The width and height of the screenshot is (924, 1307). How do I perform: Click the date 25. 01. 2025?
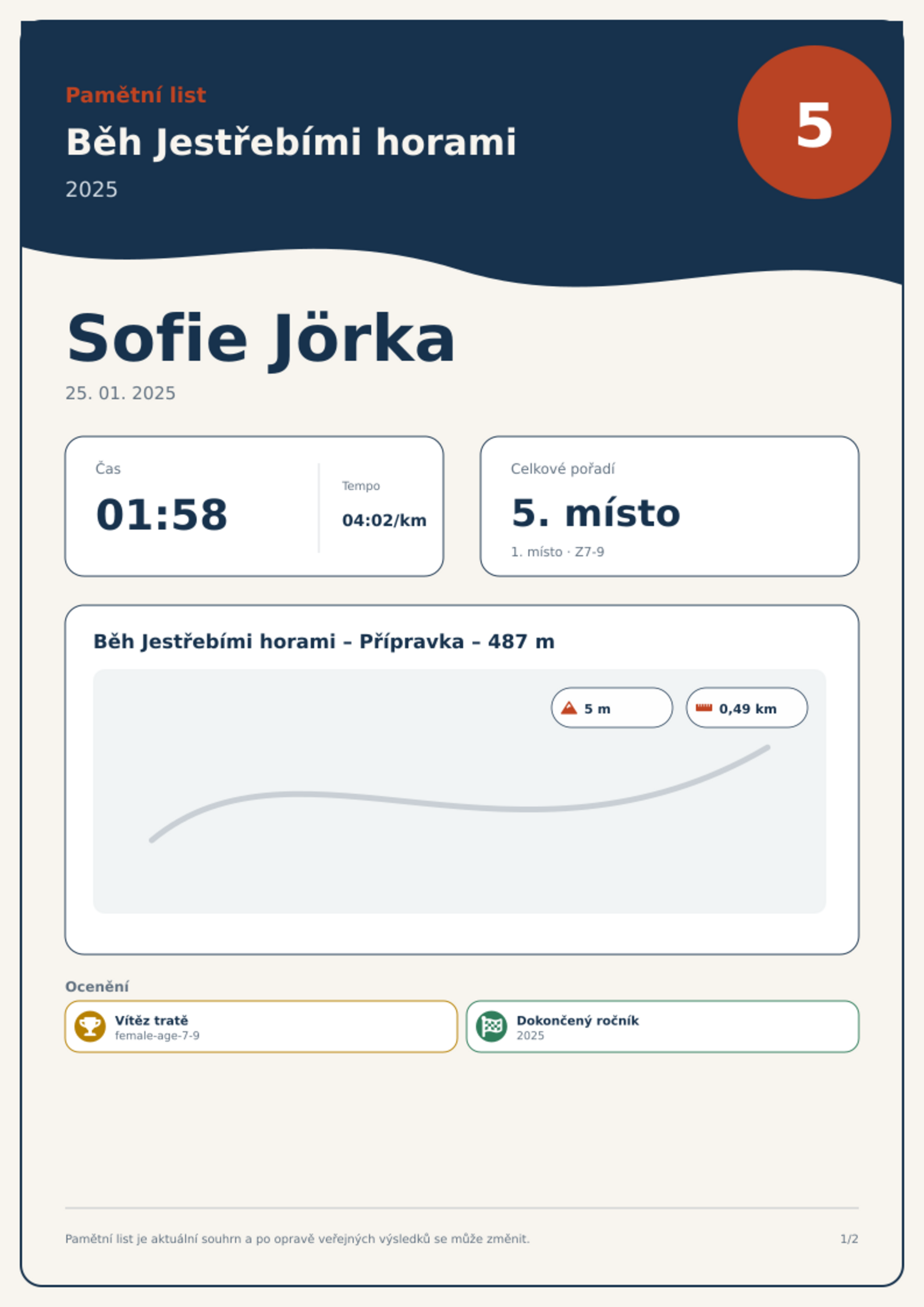120,393
